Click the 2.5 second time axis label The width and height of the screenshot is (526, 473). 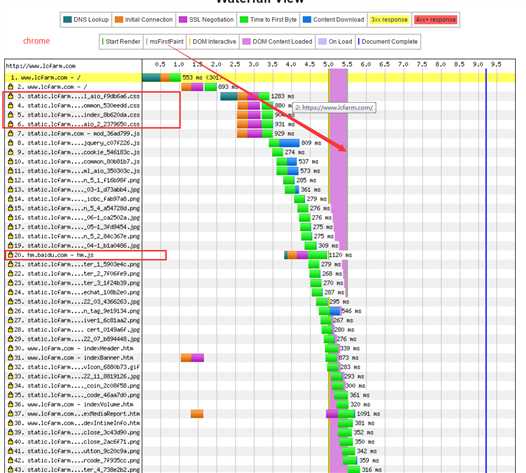235,64
